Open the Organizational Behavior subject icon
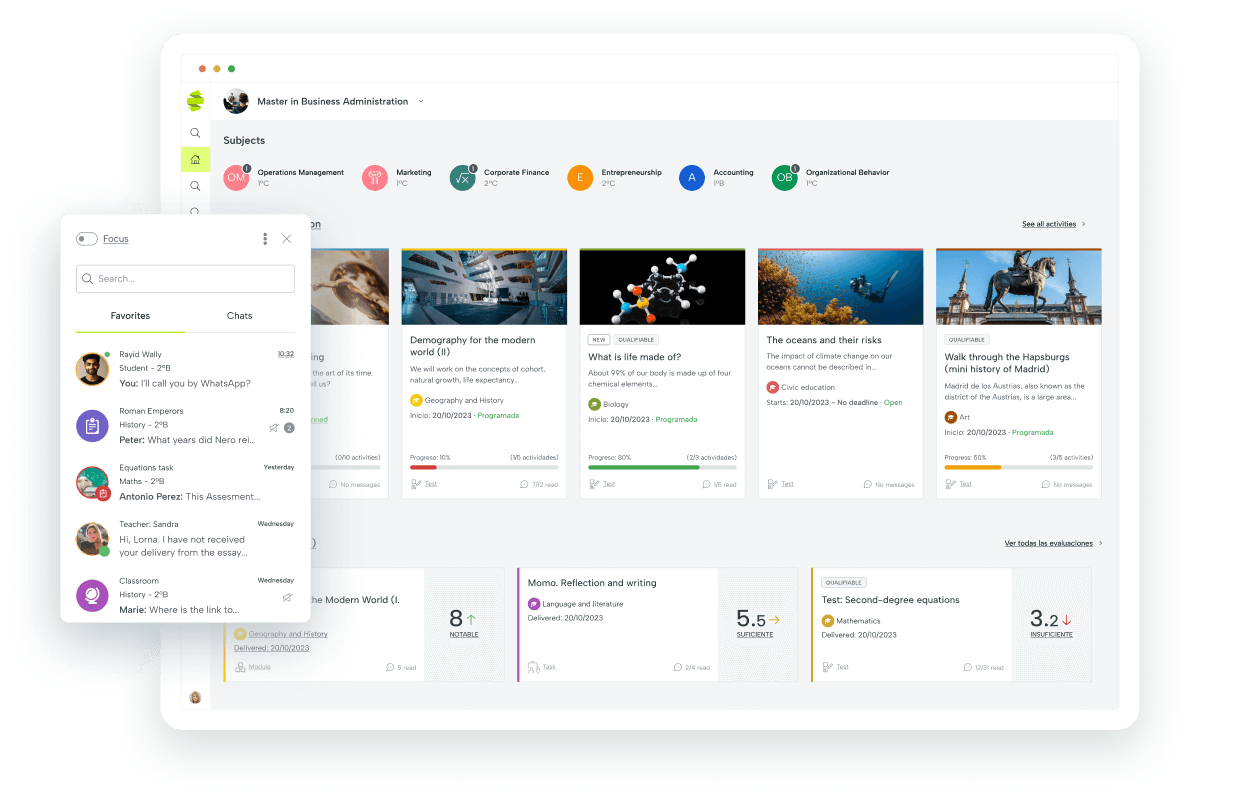 [785, 178]
